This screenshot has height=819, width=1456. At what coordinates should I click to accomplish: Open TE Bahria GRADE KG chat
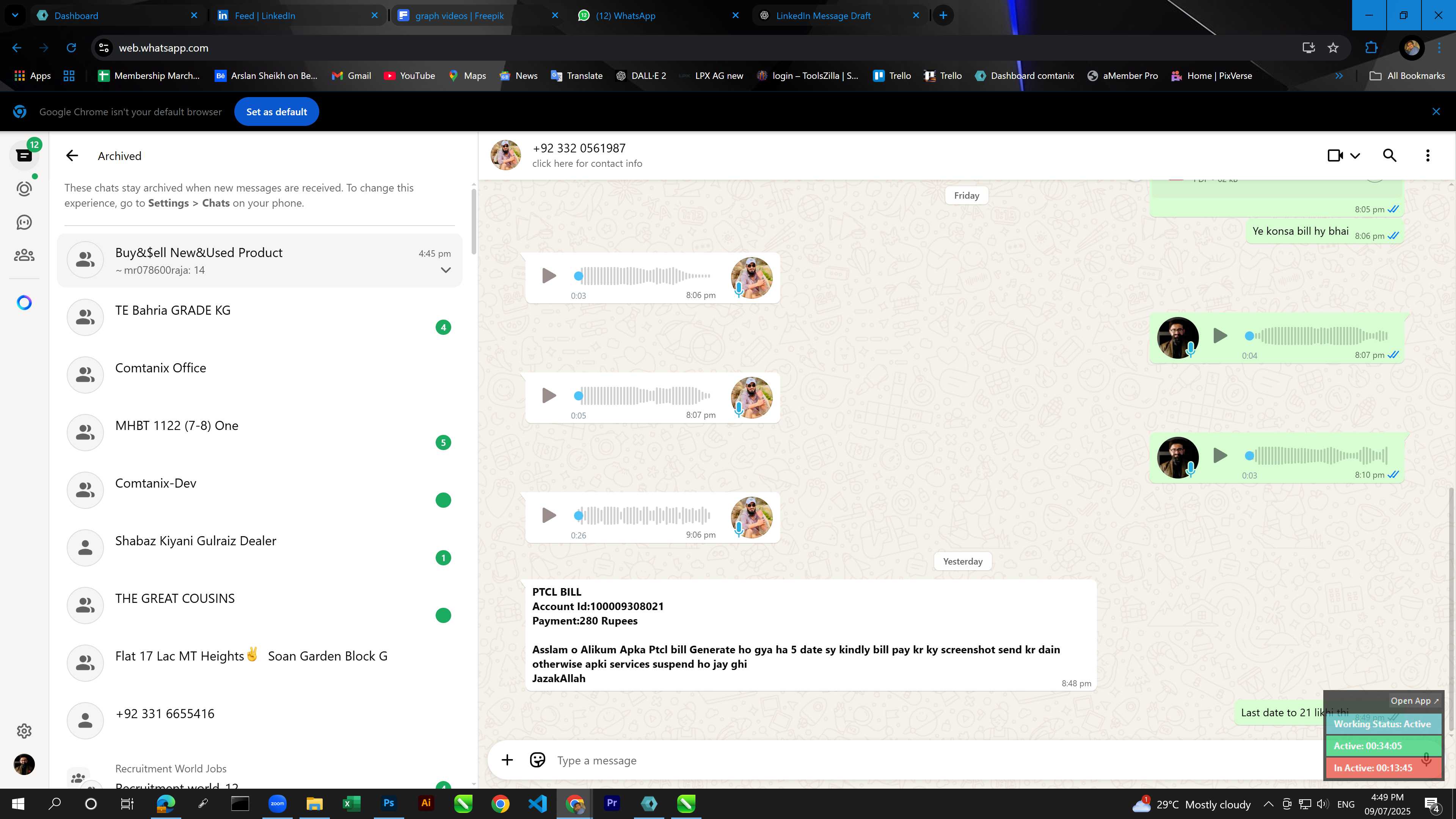click(259, 318)
